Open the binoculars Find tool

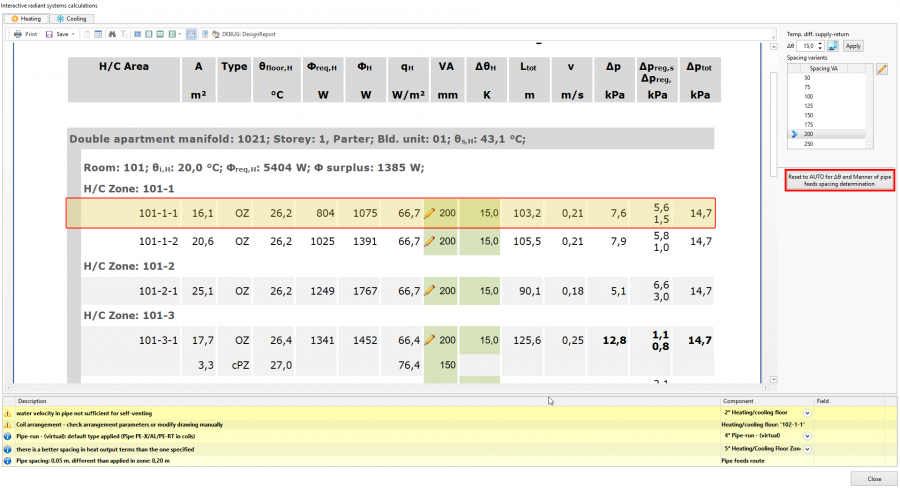click(112, 34)
